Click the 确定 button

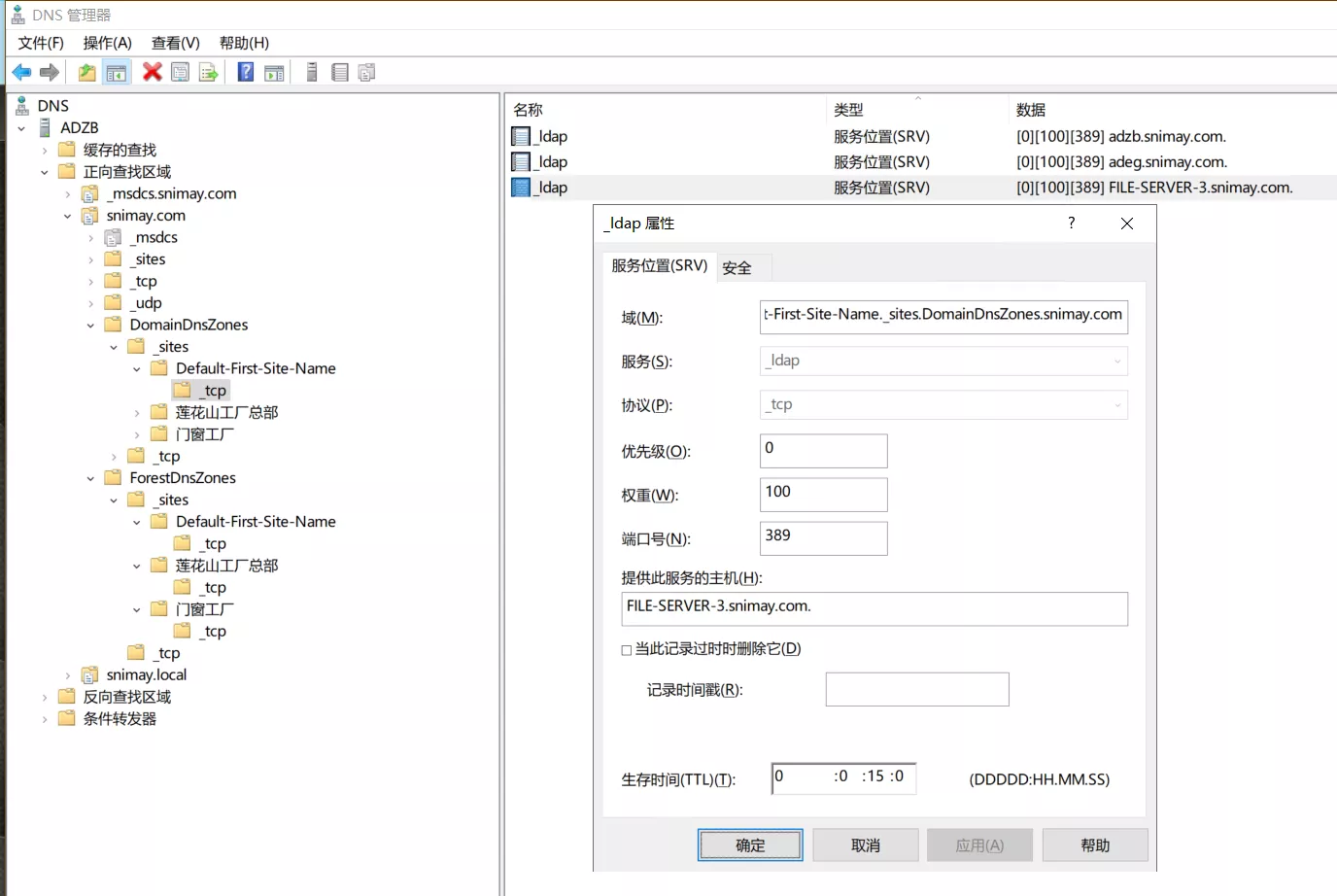click(x=750, y=845)
